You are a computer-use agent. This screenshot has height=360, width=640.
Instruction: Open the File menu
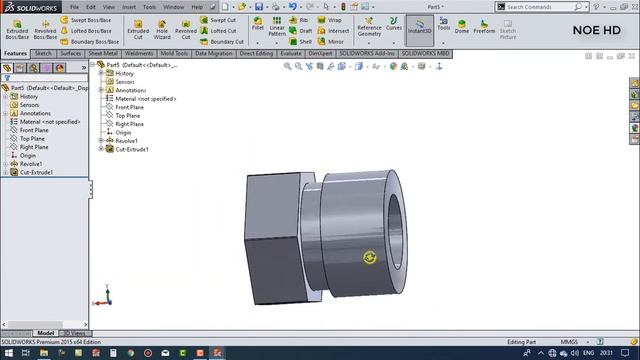pyautogui.click(x=74, y=7)
